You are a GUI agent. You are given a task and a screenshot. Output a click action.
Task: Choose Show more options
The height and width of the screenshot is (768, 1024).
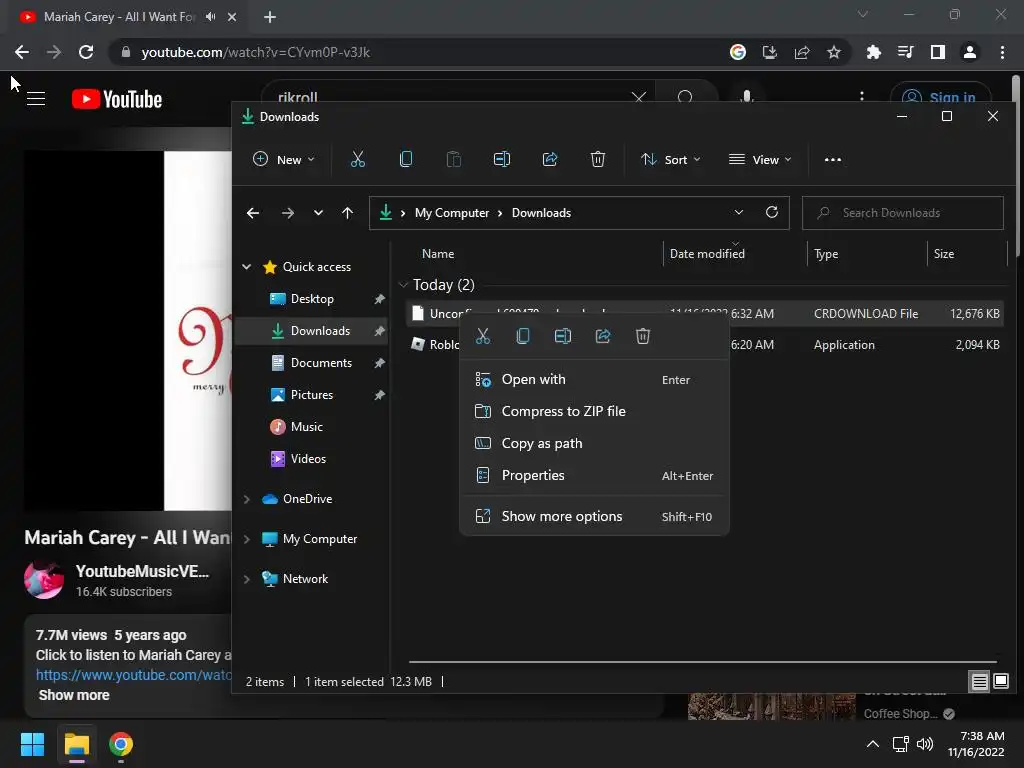(x=594, y=517)
